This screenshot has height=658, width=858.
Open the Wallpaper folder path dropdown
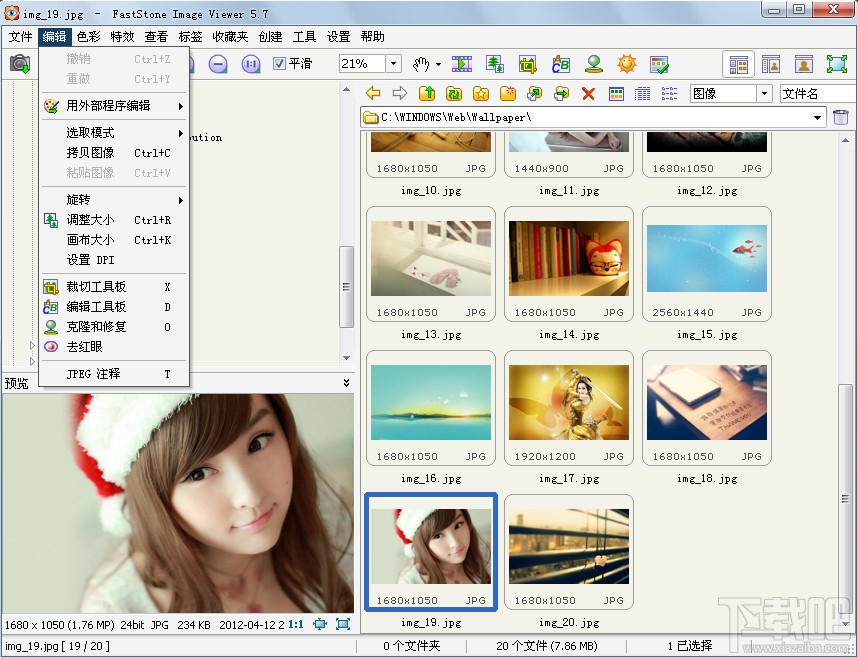[x=818, y=116]
